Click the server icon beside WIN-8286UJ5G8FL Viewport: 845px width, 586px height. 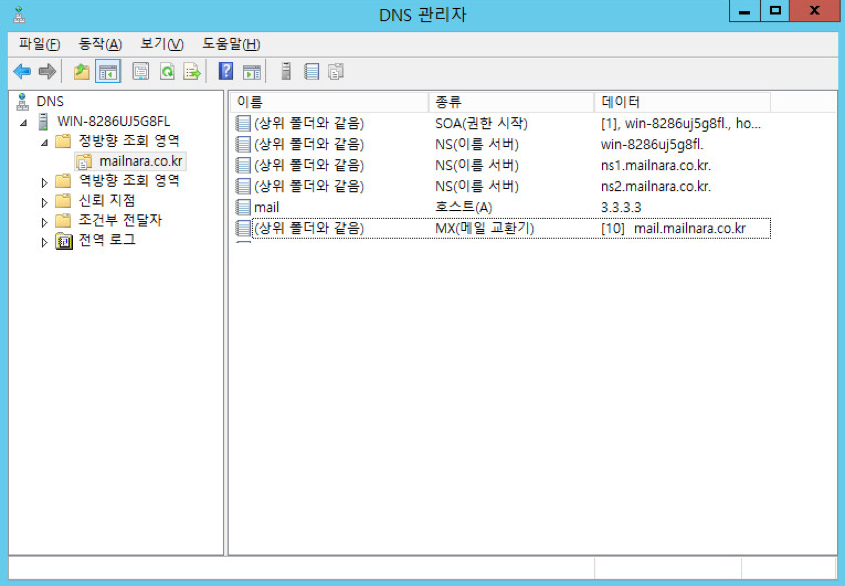43,122
